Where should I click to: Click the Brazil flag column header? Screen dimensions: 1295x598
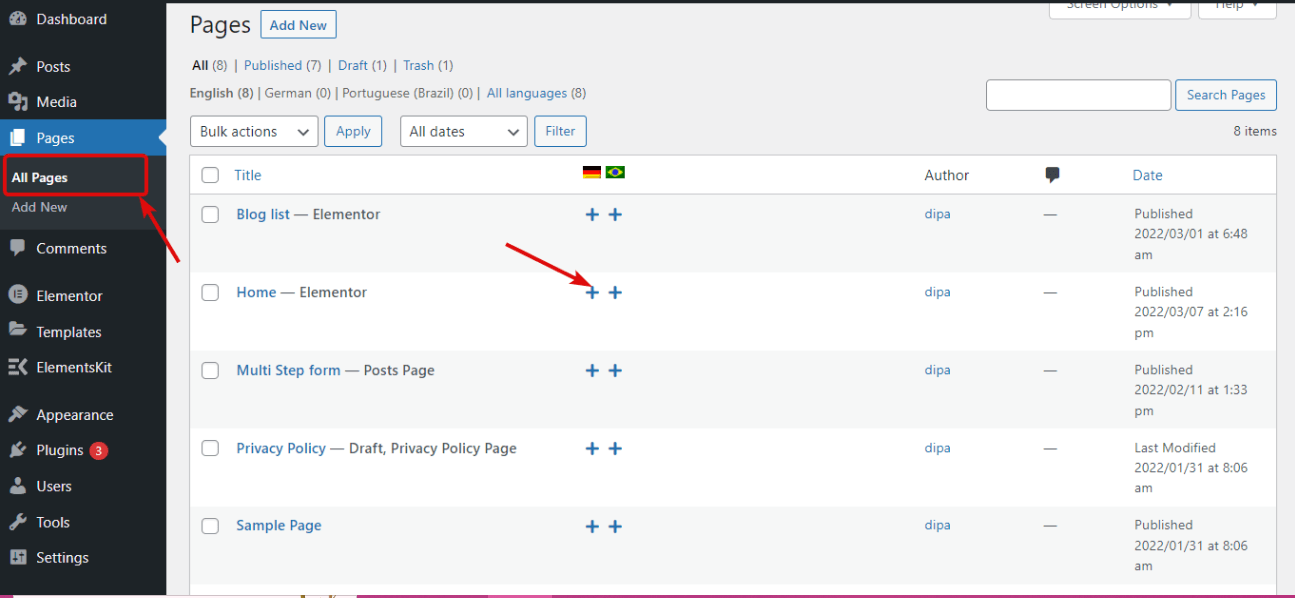615,173
